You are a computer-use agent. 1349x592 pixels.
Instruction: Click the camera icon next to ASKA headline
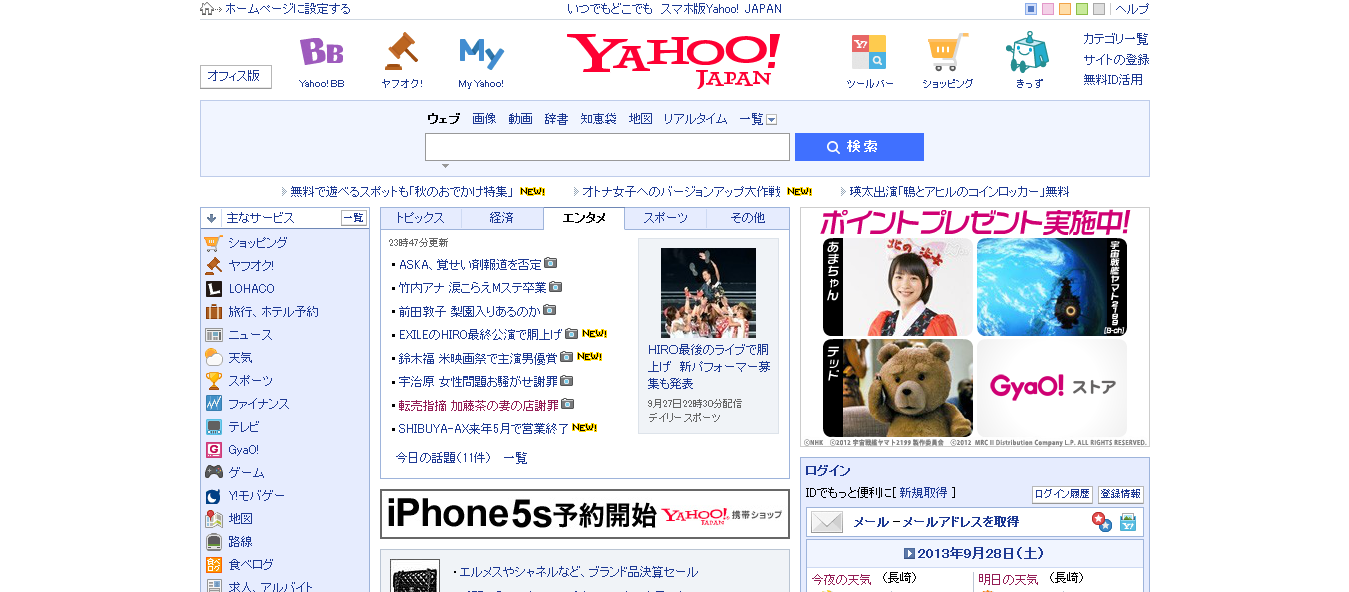click(x=551, y=263)
